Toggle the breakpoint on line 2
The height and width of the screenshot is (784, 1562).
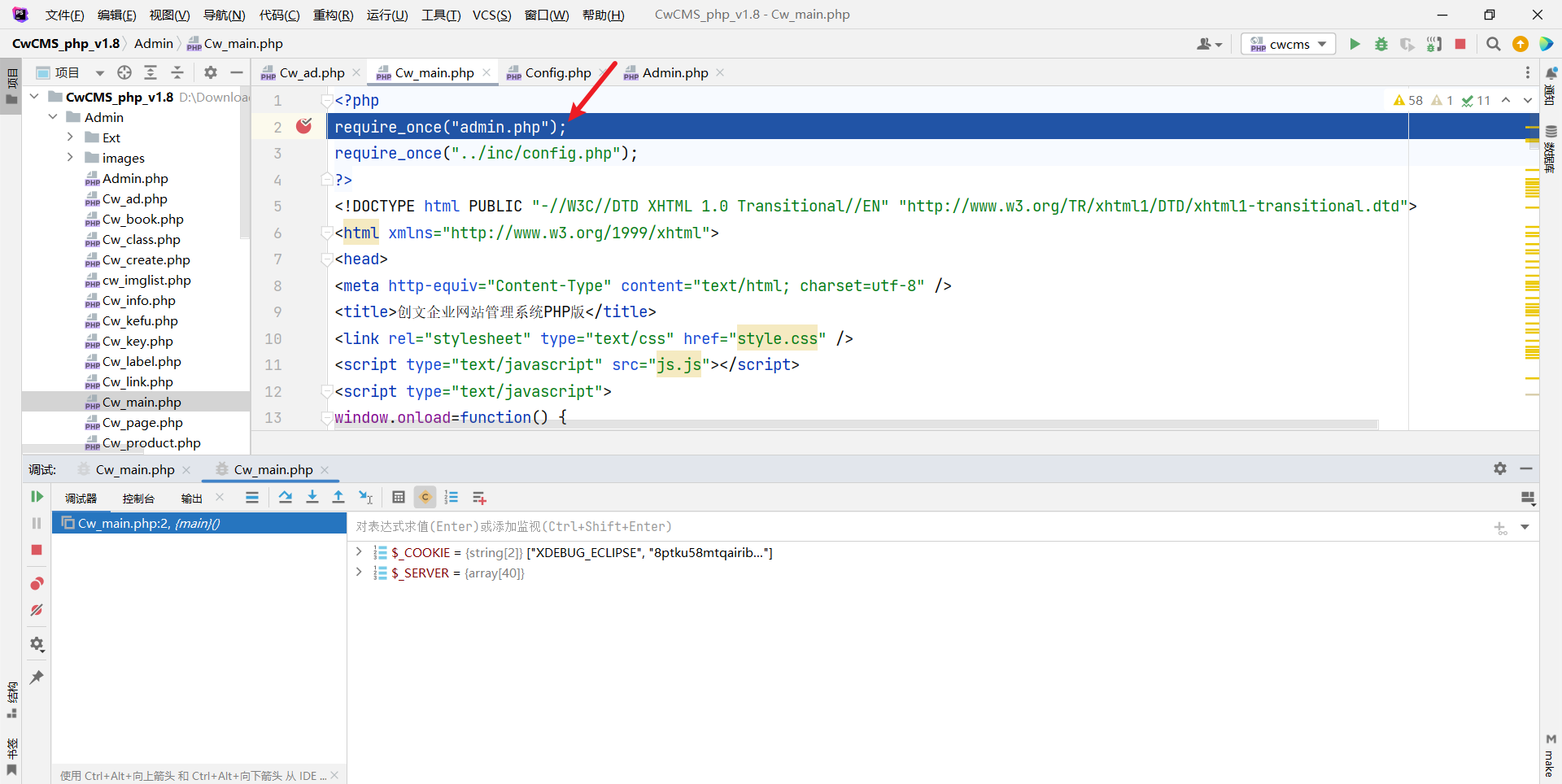click(x=304, y=126)
